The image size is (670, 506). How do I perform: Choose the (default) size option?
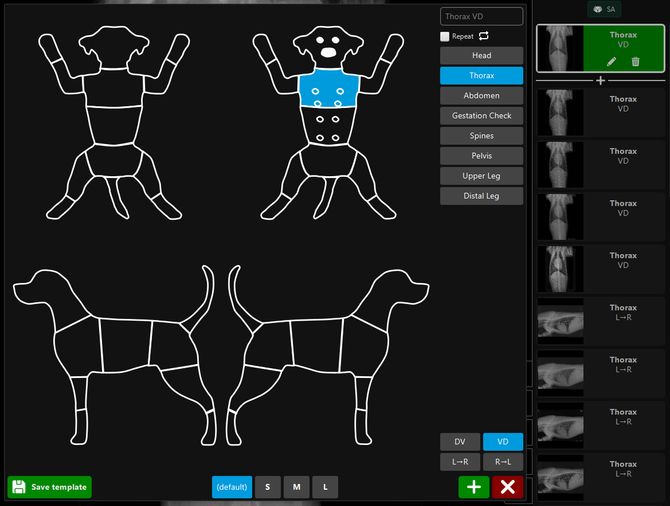(232, 487)
